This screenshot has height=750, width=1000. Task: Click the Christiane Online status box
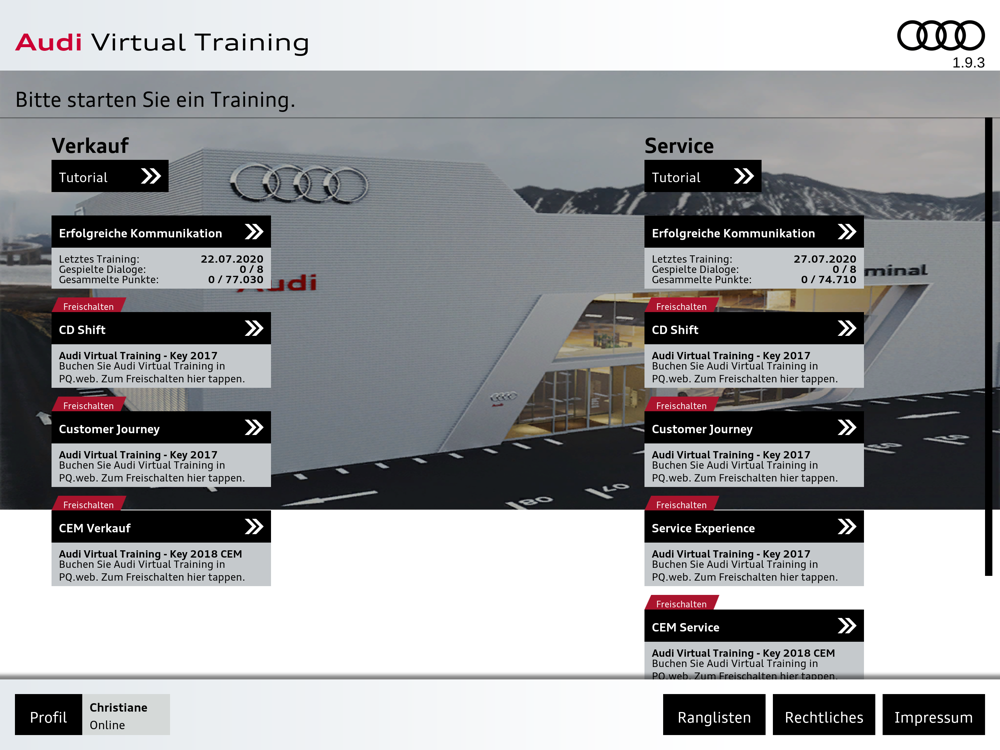tap(126, 715)
